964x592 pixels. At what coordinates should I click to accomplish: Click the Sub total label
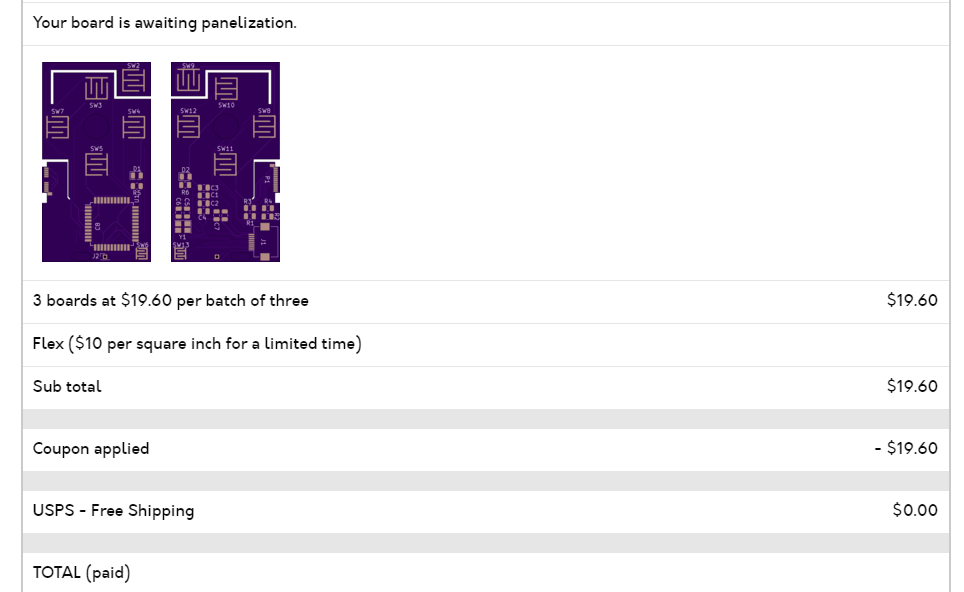coord(67,387)
